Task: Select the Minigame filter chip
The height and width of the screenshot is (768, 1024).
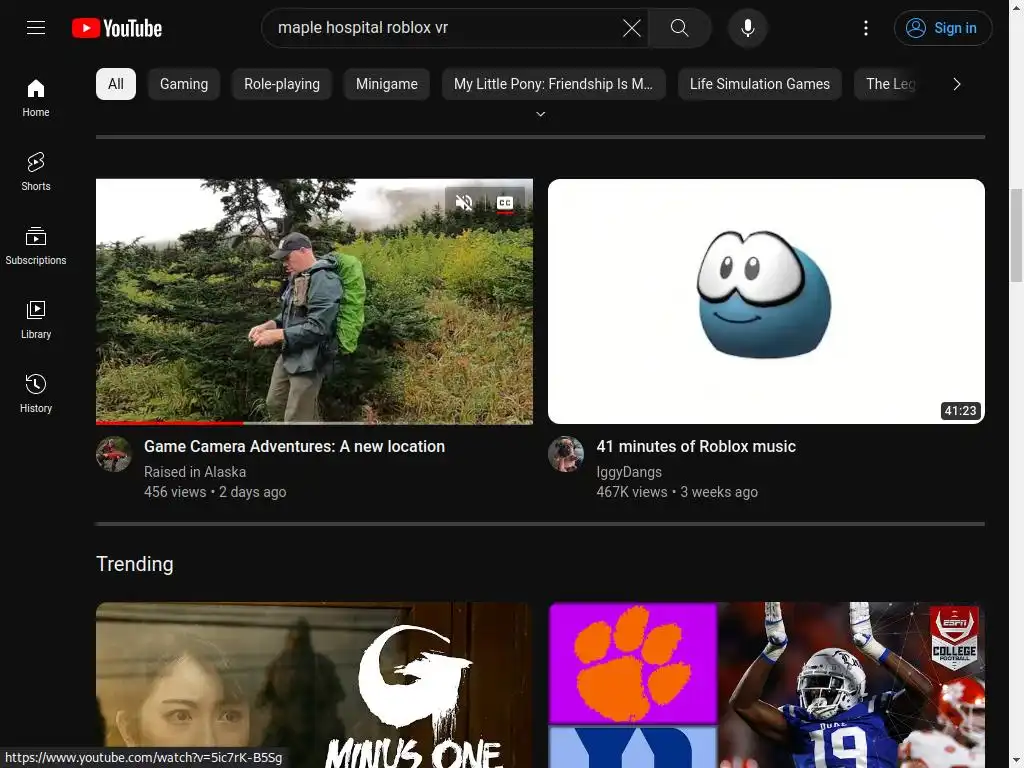Action: (387, 84)
